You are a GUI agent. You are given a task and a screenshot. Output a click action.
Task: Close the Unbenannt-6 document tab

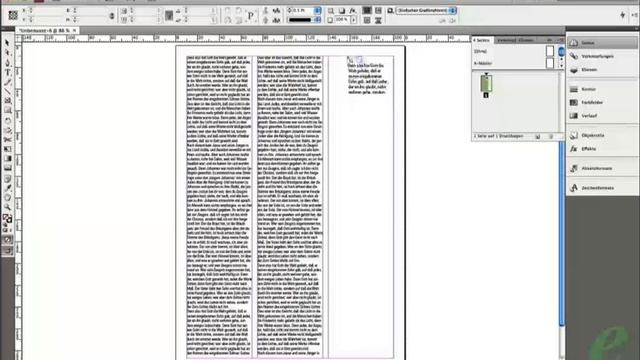point(74,31)
